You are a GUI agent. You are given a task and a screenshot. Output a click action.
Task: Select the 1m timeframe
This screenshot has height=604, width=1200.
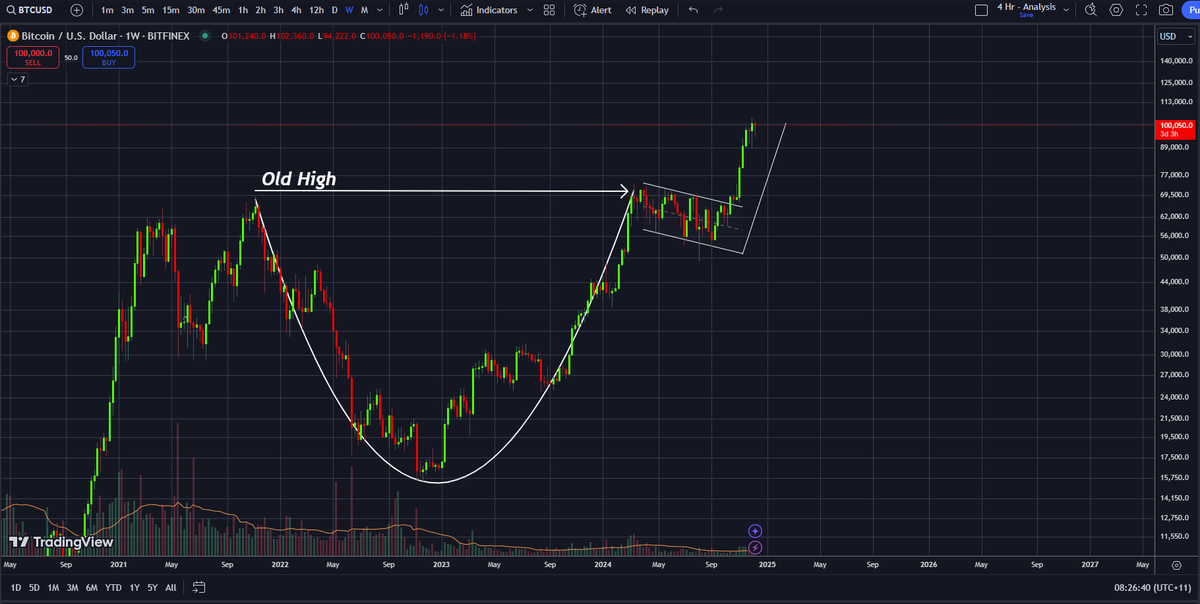point(107,10)
